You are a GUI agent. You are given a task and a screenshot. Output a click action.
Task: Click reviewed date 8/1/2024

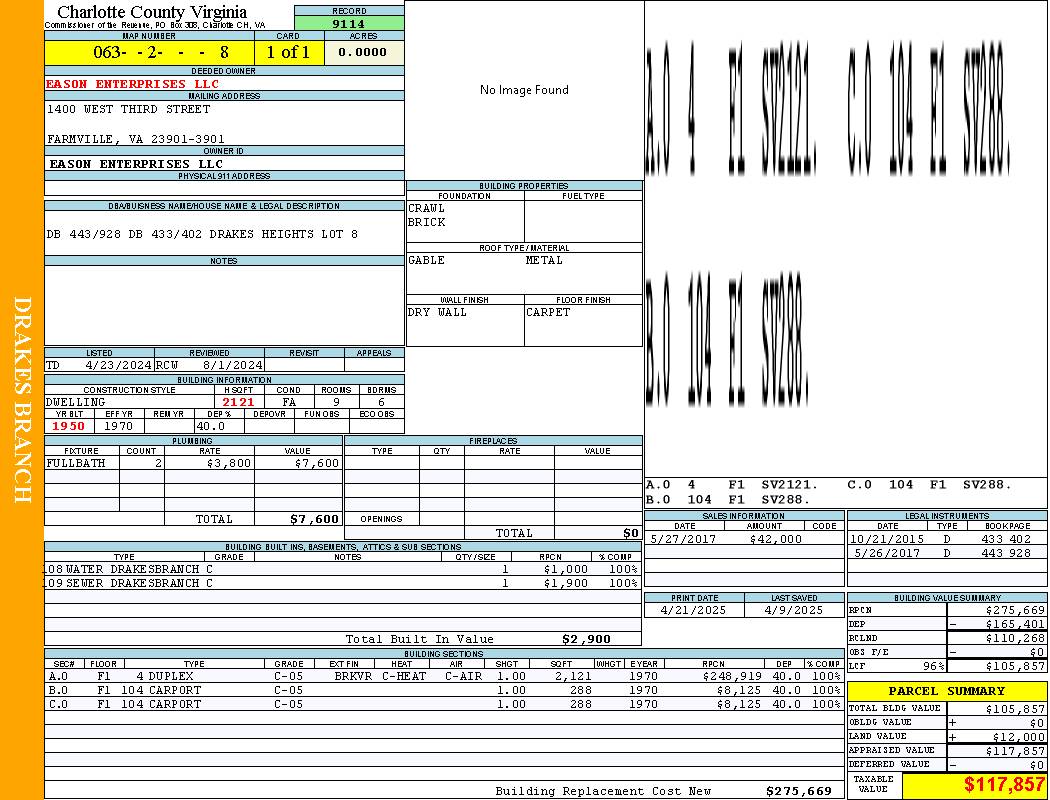[232, 366]
